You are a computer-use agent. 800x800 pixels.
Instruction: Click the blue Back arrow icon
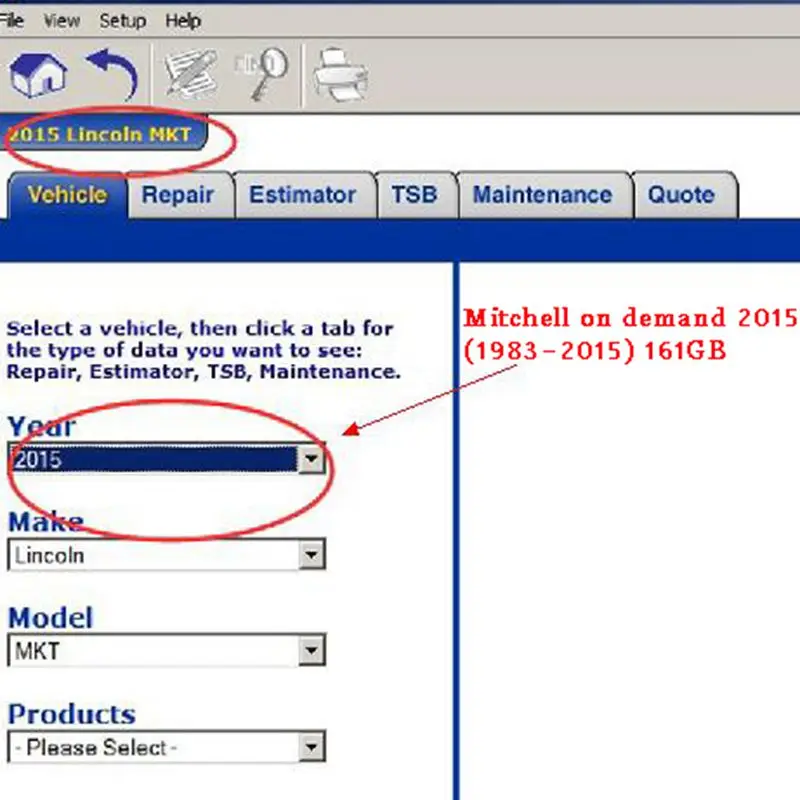coord(113,74)
